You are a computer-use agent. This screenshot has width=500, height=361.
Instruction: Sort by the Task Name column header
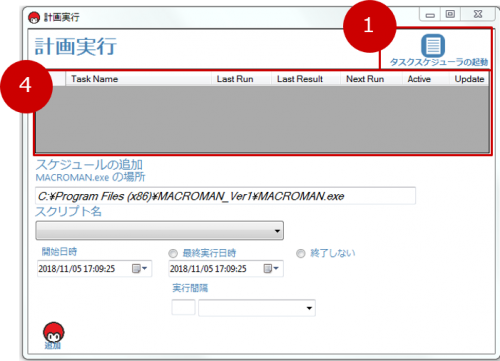(x=138, y=79)
